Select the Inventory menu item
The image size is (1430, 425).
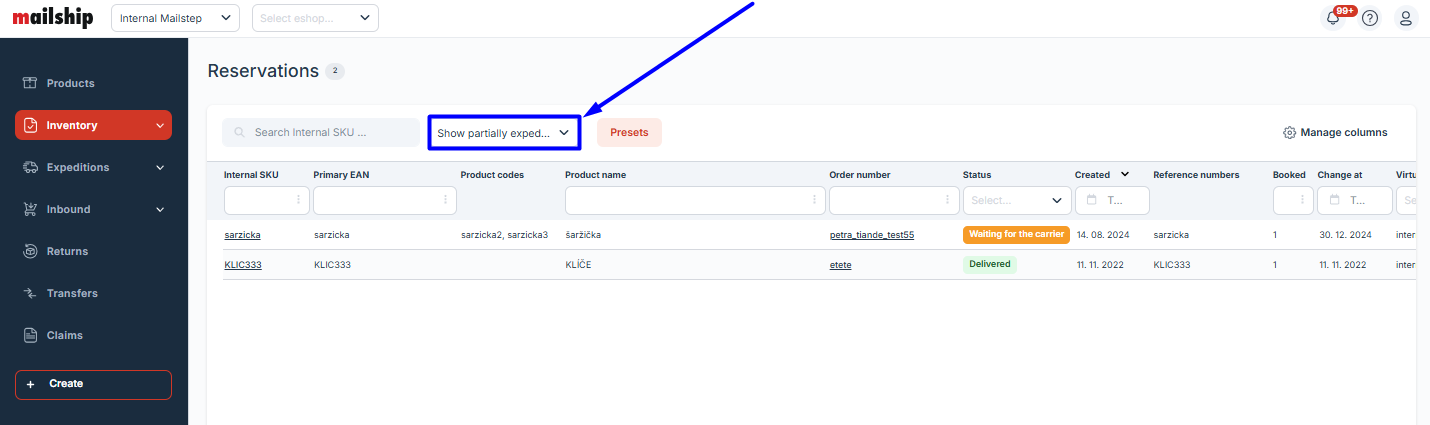[93, 125]
